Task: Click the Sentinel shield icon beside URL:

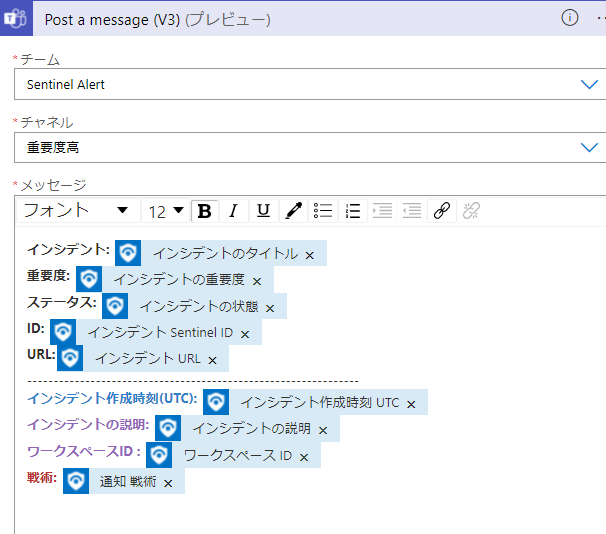Action: (70, 358)
